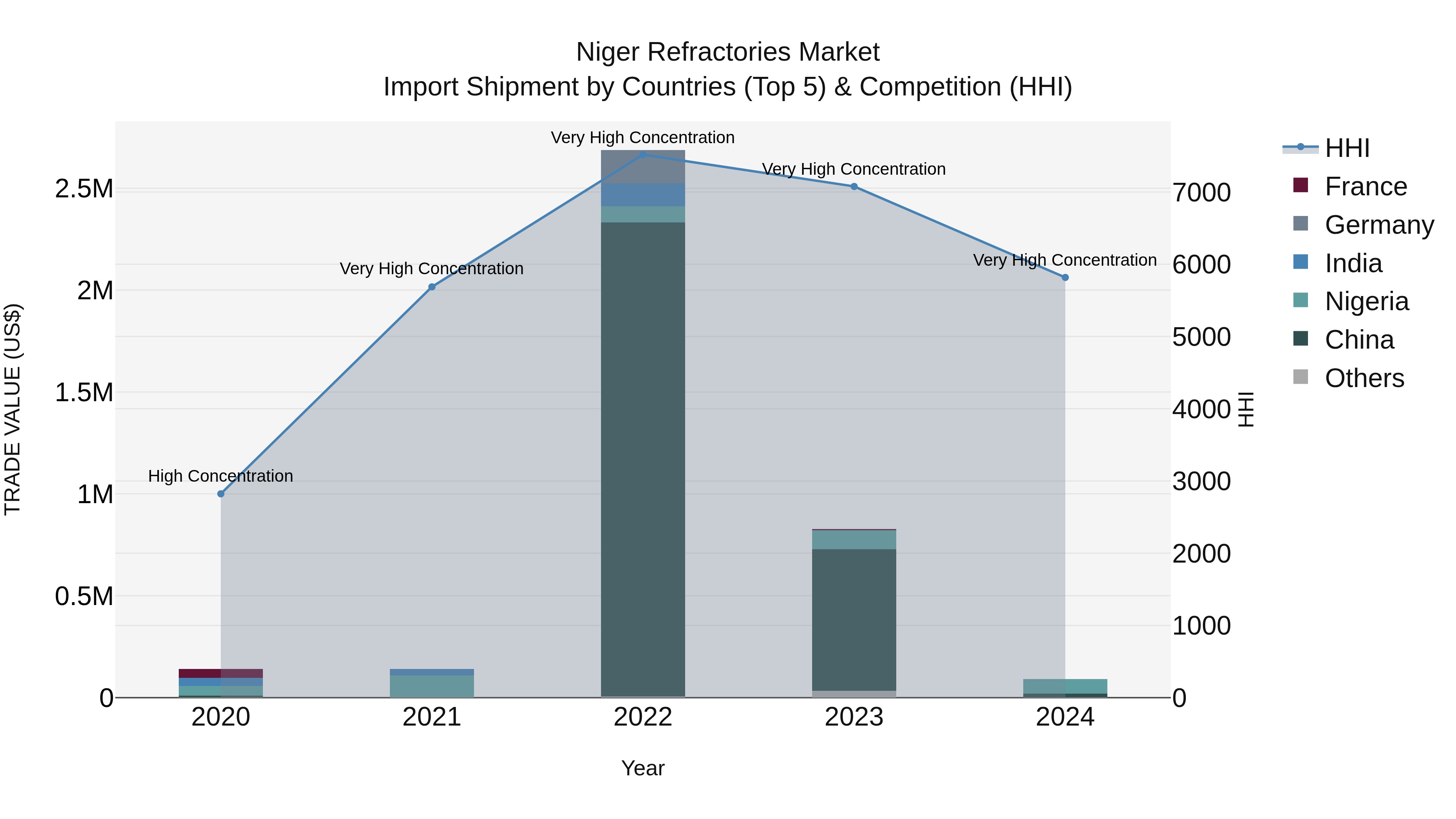
Task: Click the Nigeria segment of 2024 bar
Action: [x=1065, y=686]
